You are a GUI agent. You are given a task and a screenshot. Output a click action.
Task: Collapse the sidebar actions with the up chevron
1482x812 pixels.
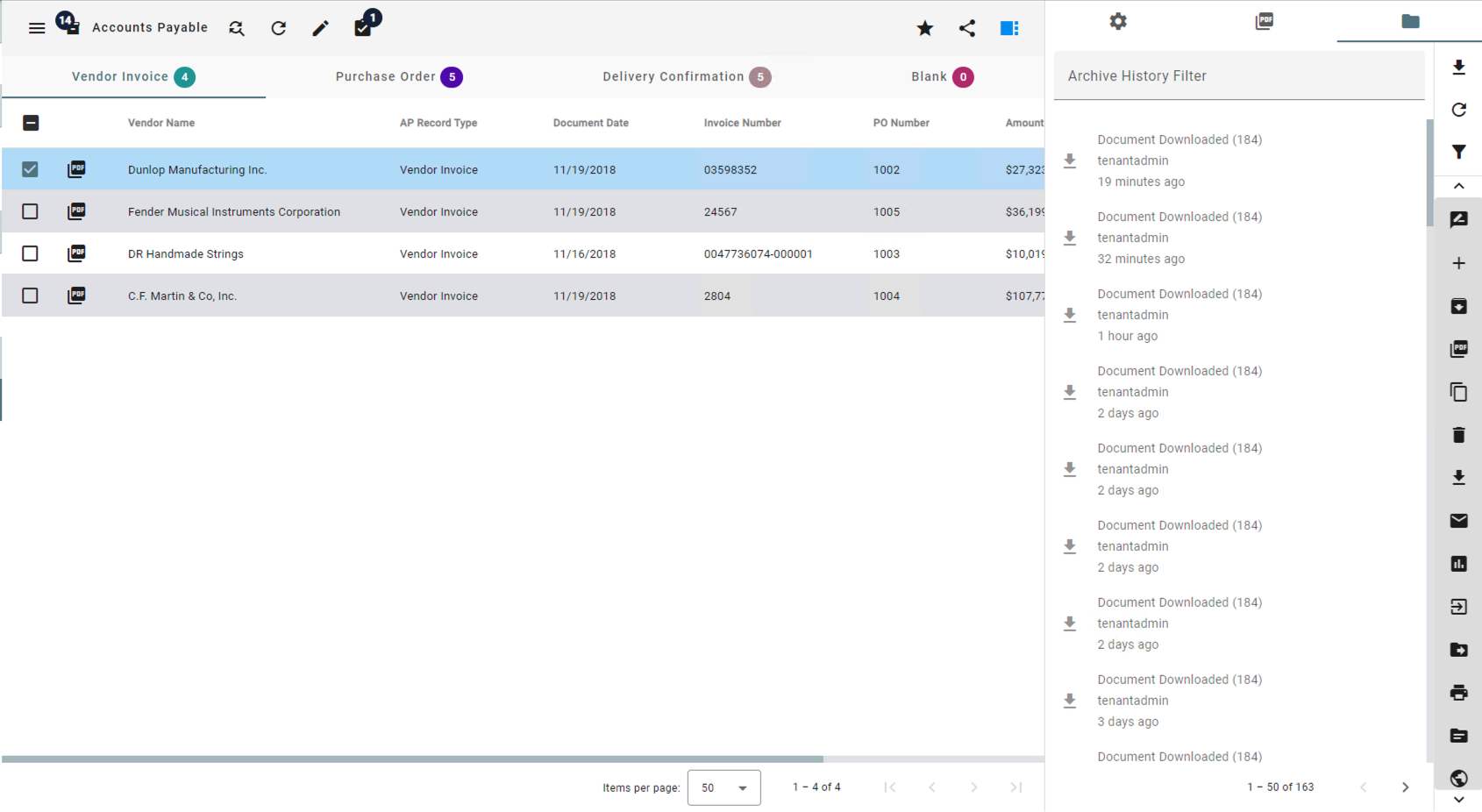coord(1458,186)
